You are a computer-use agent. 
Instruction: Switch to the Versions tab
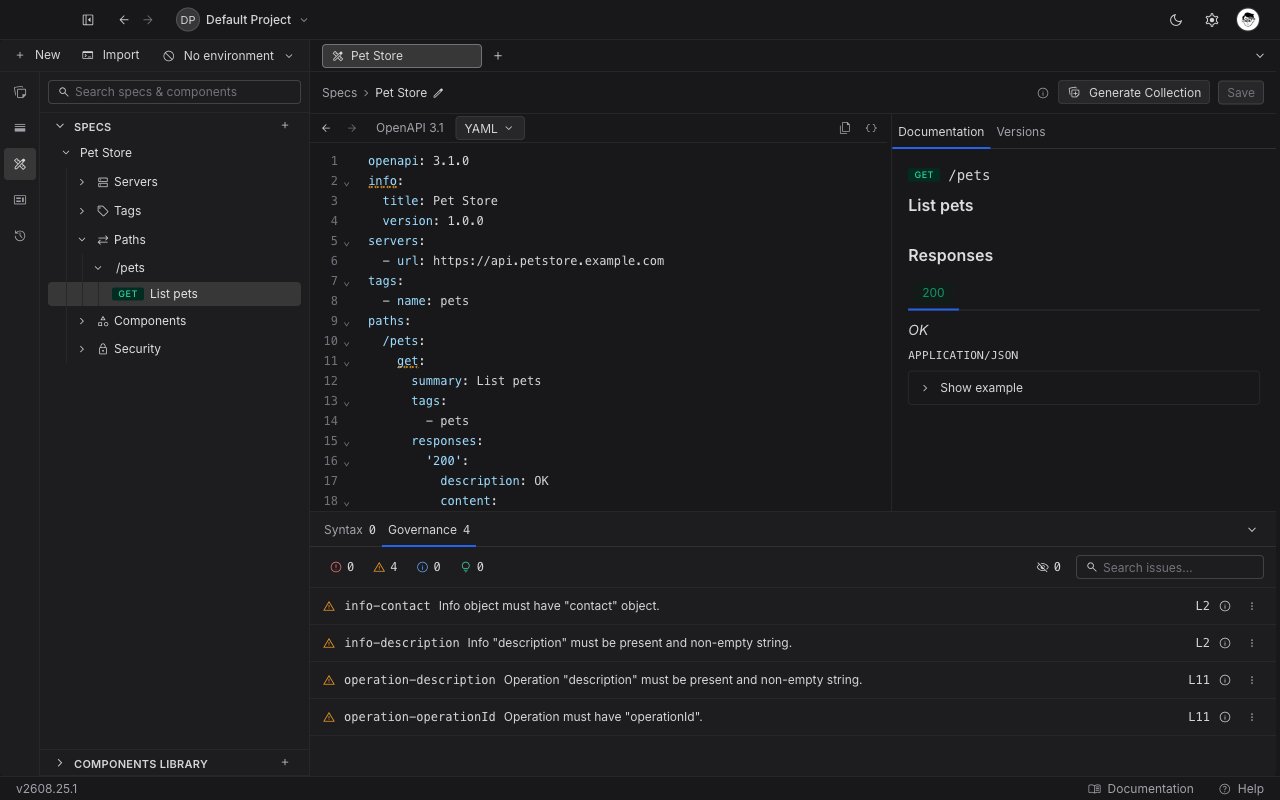1021,132
